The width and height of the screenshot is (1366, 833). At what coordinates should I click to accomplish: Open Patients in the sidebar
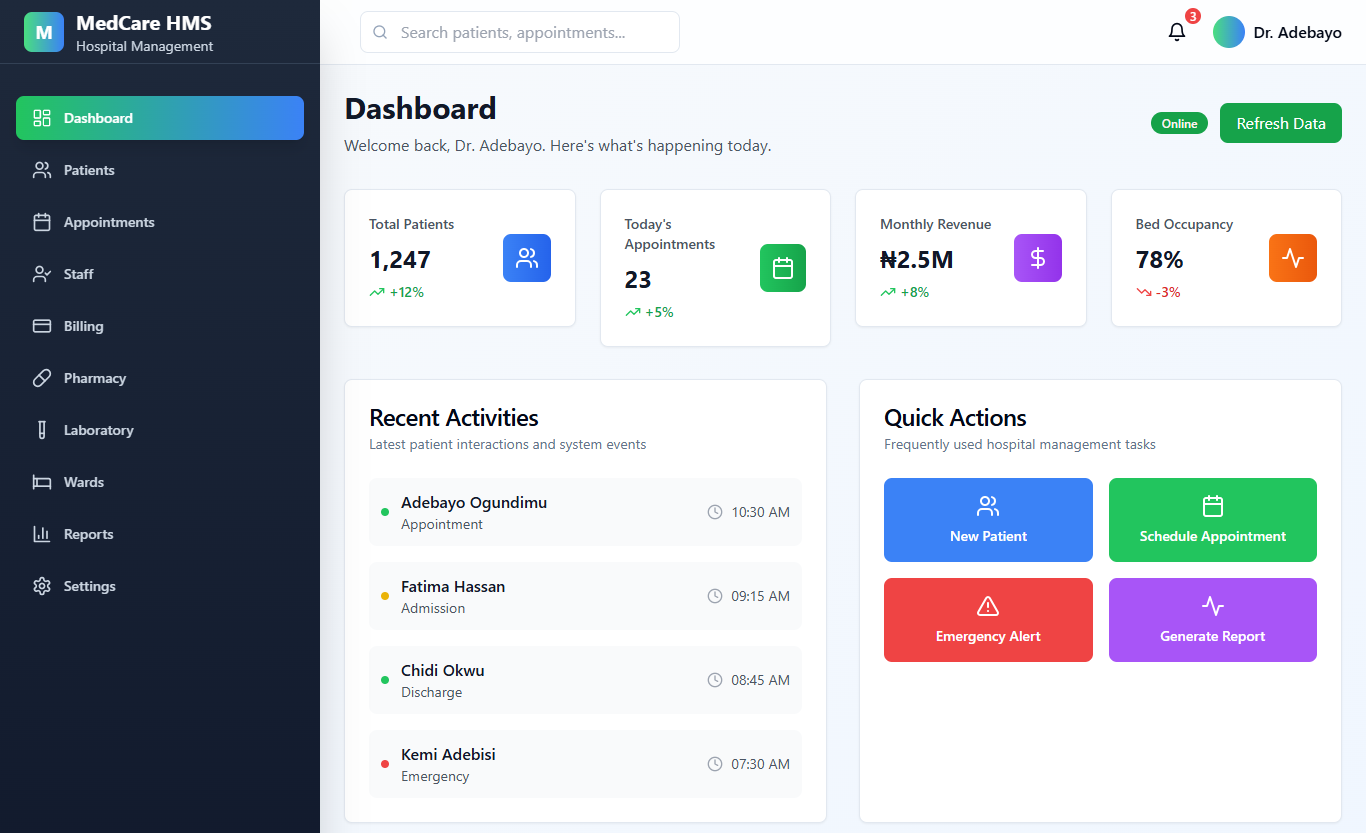[89, 170]
